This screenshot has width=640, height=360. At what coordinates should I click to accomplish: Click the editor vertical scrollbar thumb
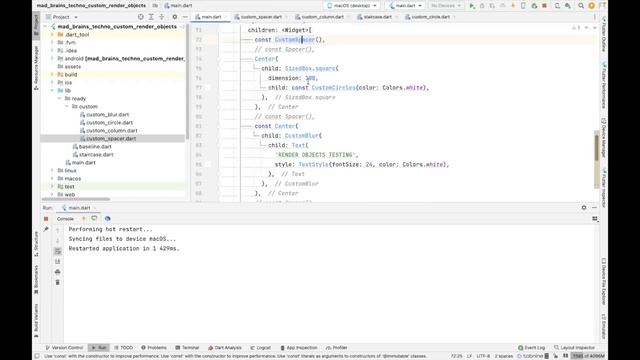click(x=596, y=147)
